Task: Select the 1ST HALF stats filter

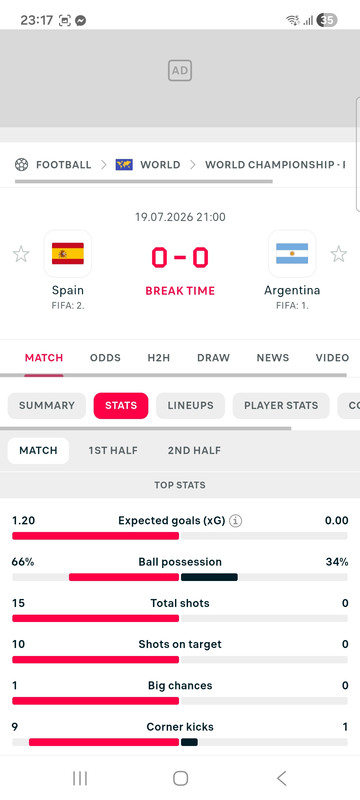Action: (x=113, y=451)
